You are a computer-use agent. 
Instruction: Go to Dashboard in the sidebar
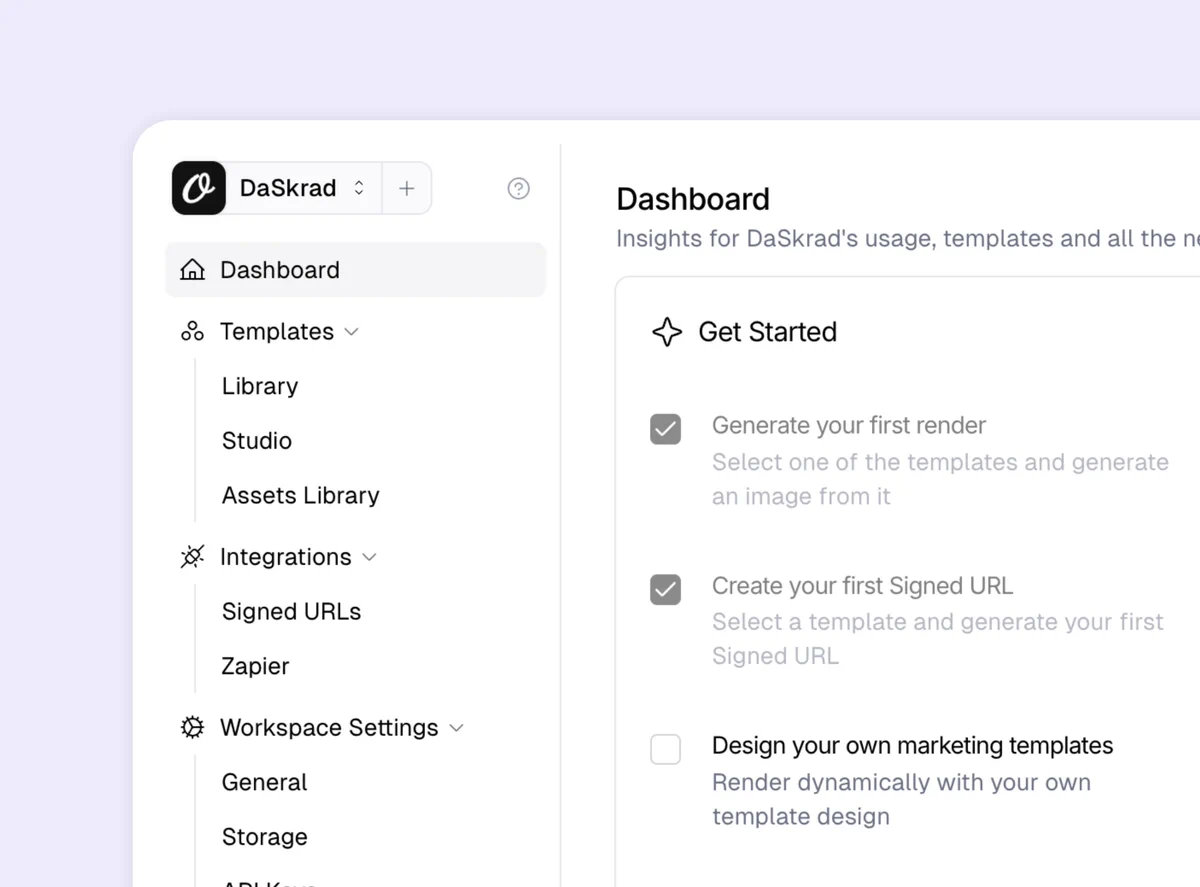tap(356, 270)
